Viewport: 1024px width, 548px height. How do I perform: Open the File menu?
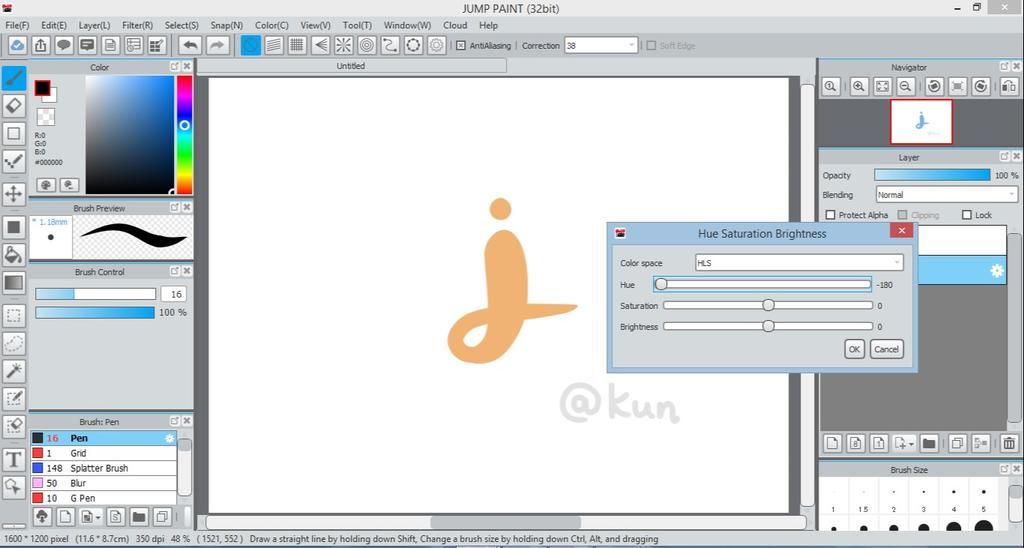tap(17, 25)
